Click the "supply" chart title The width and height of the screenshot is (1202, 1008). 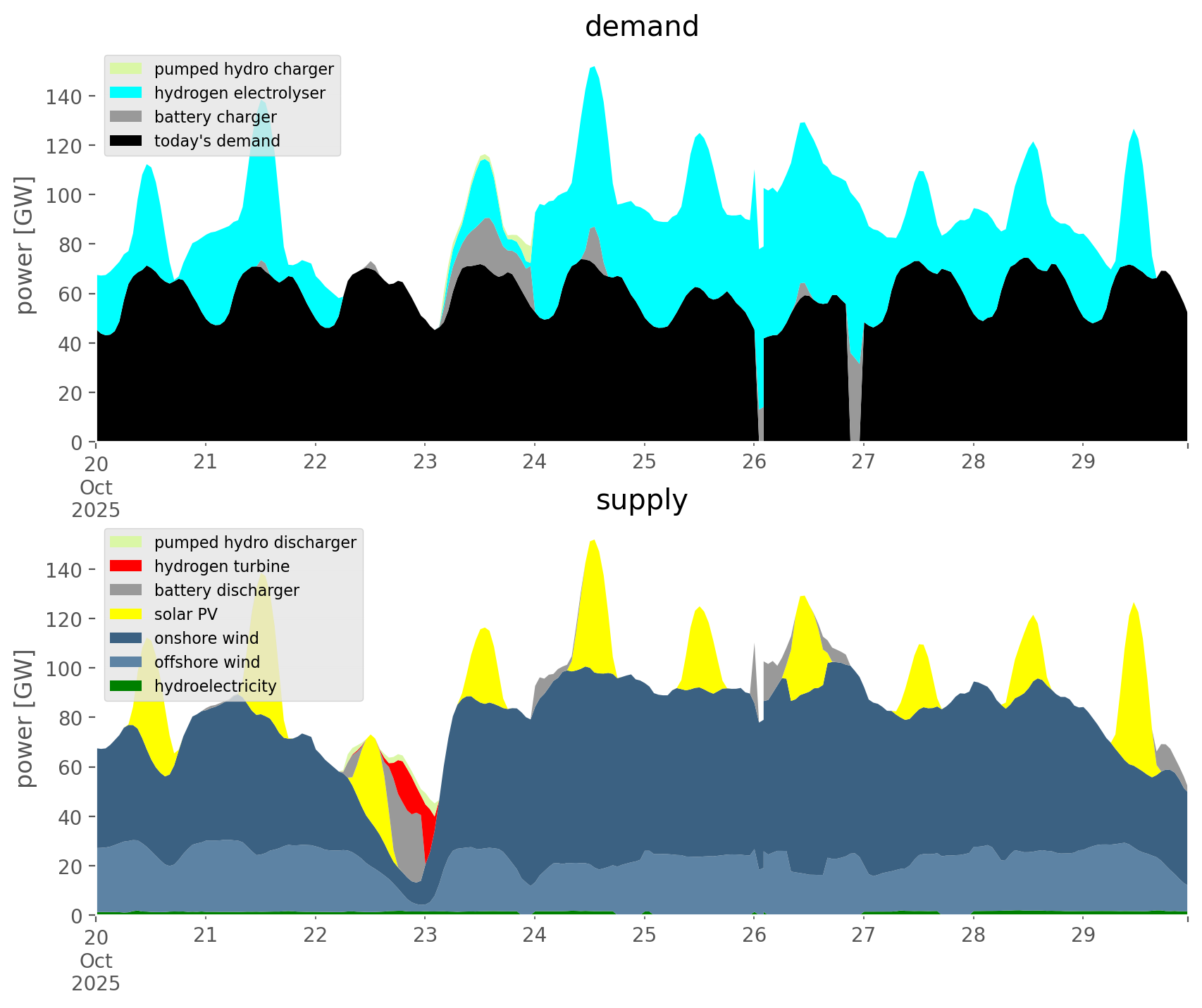click(641, 500)
